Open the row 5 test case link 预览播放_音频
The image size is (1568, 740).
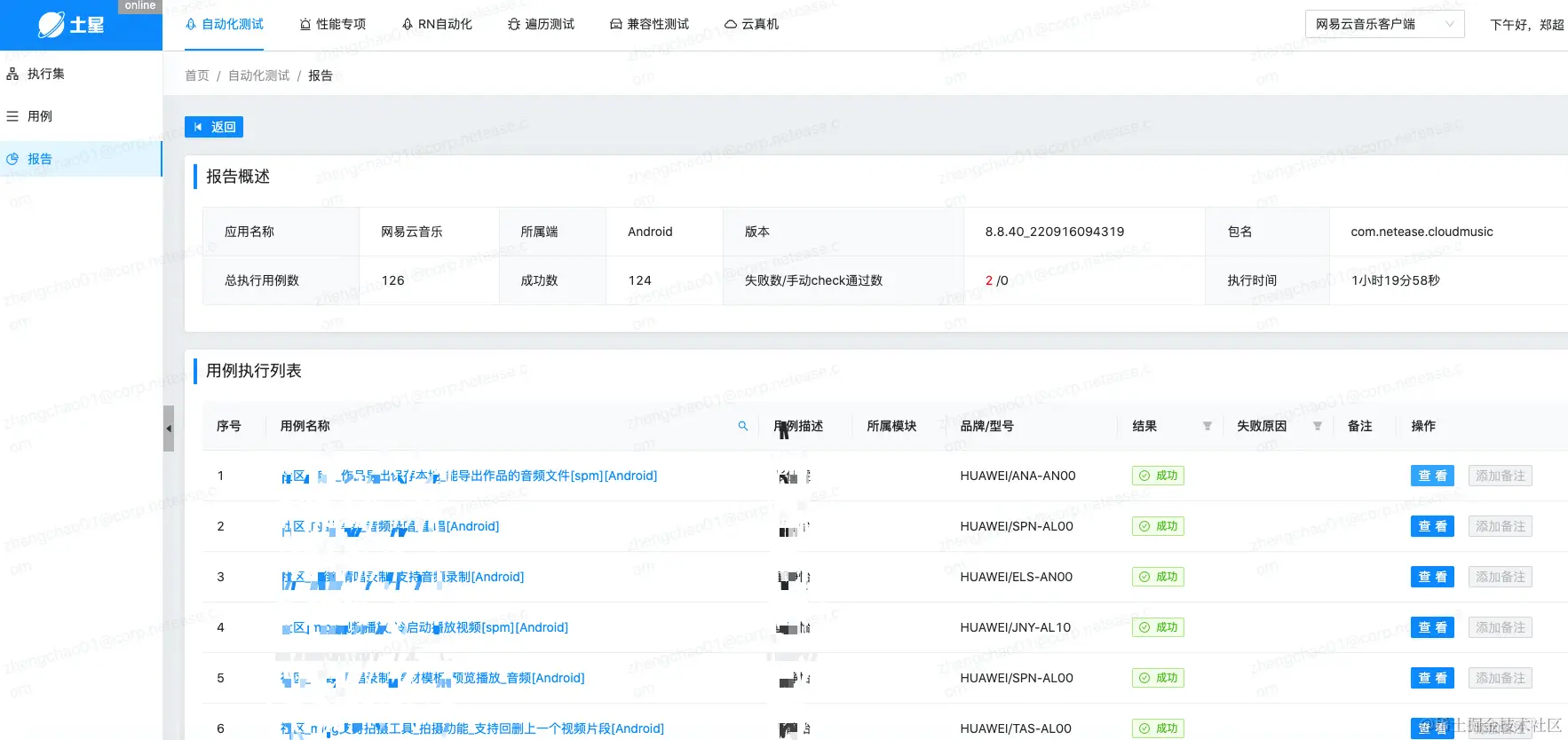click(x=432, y=678)
